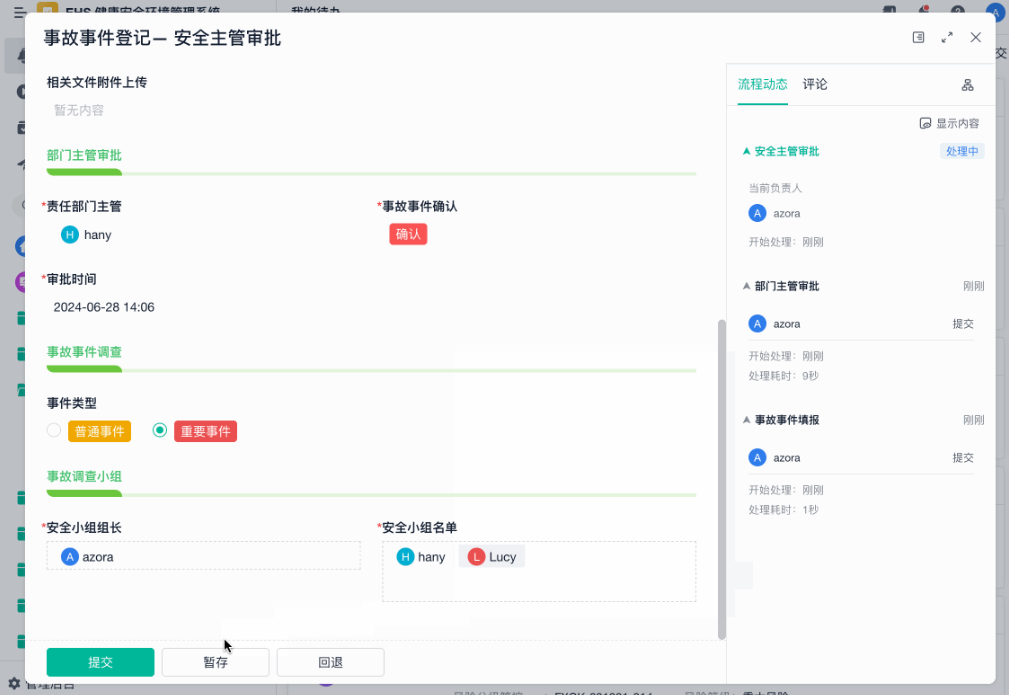Click the 事故事件调查 section heading
Image resolution: width=1009 pixels, height=695 pixels.
[x=84, y=352]
